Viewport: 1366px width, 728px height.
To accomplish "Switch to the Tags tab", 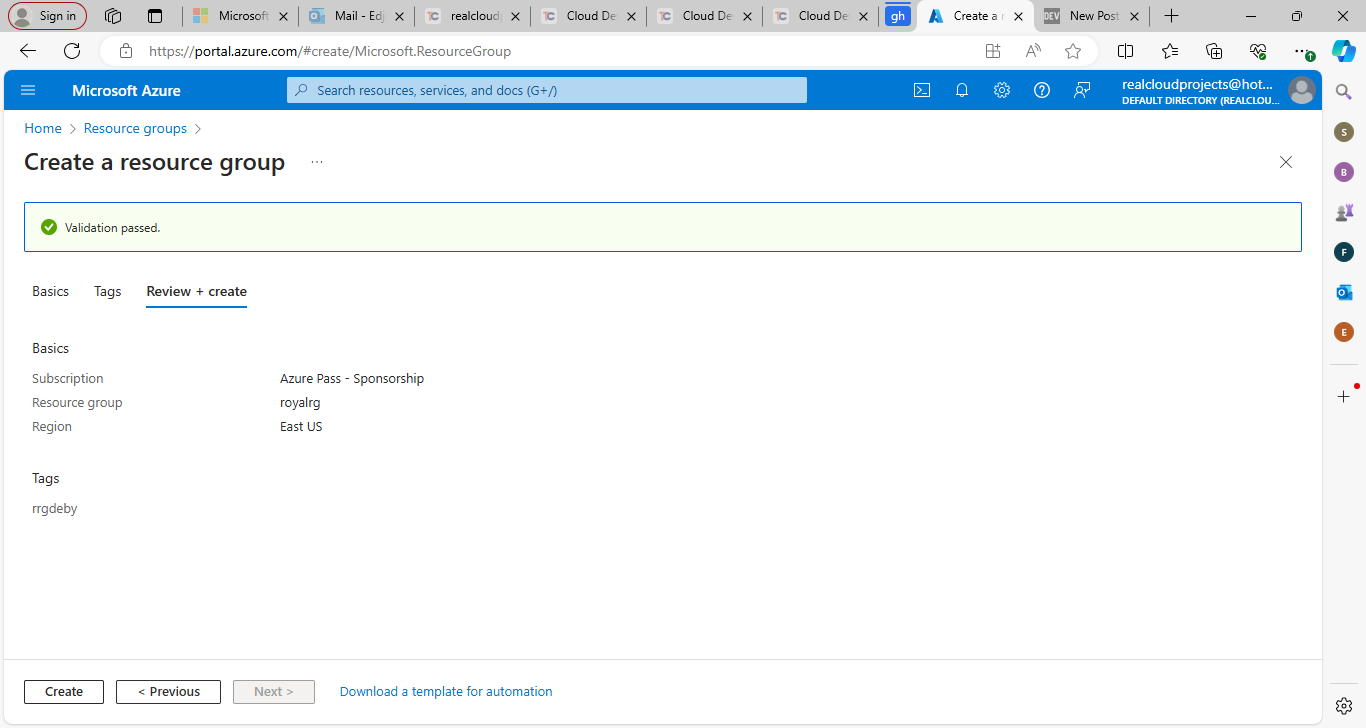I will coord(108,291).
